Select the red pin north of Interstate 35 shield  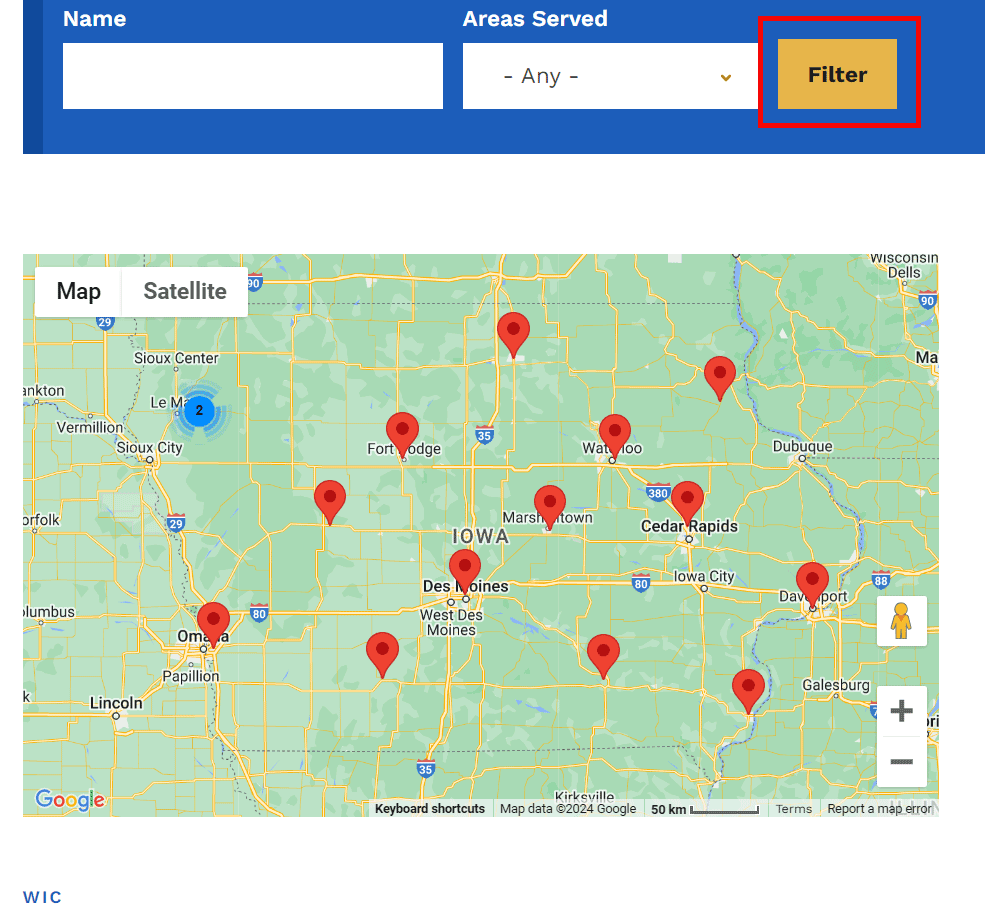tap(513, 335)
